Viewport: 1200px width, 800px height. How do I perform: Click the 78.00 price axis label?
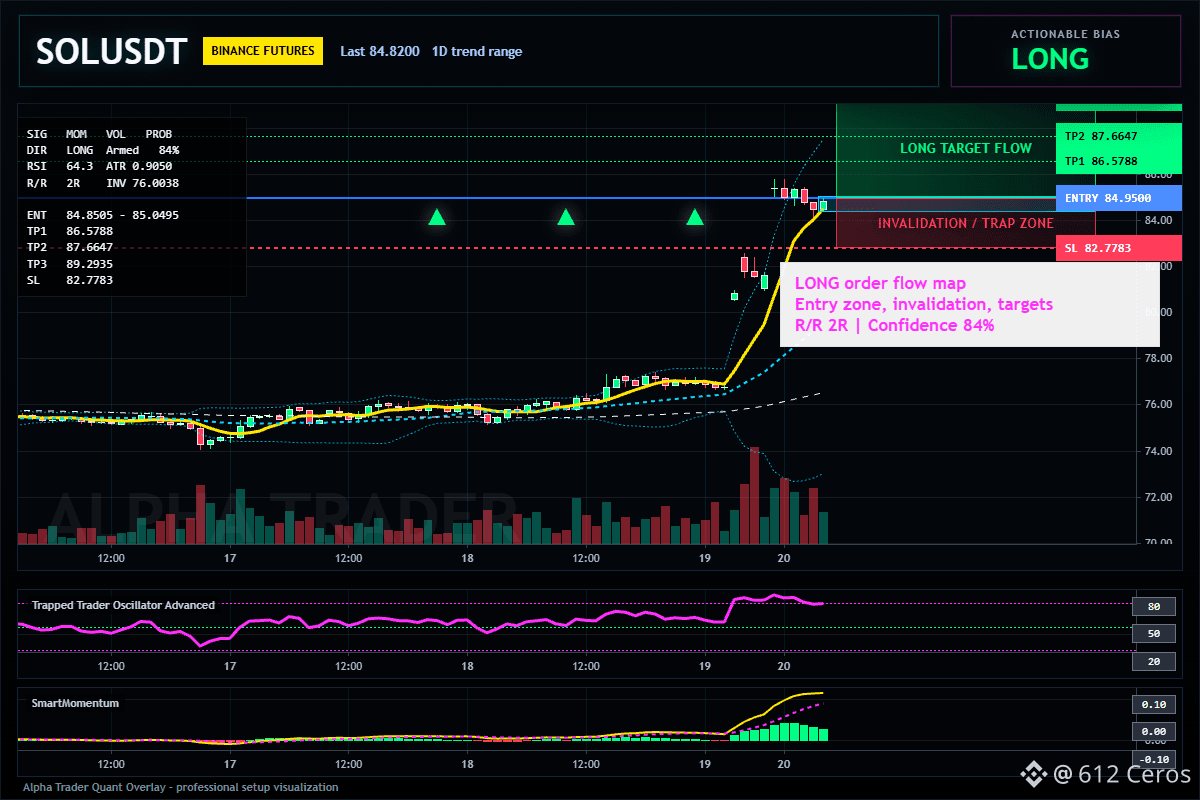pyautogui.click(x=1158, y=358)
